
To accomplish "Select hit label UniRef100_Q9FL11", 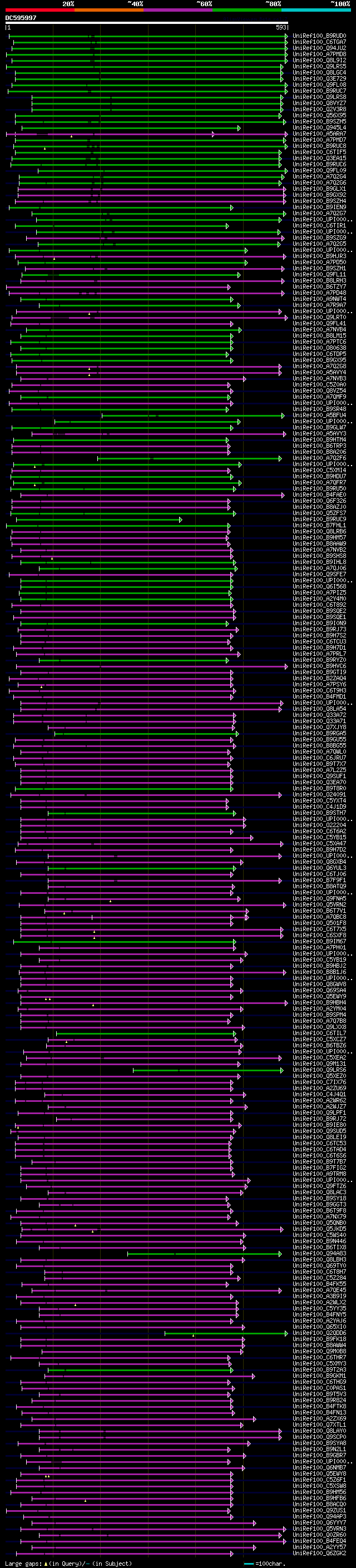I will (x=319, y=275).
